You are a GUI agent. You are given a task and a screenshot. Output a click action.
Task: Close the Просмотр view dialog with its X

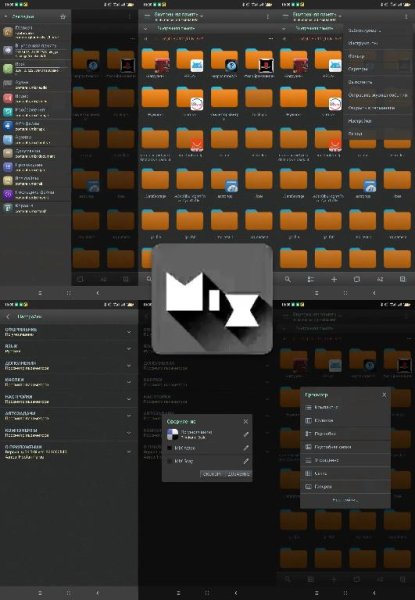384,395
